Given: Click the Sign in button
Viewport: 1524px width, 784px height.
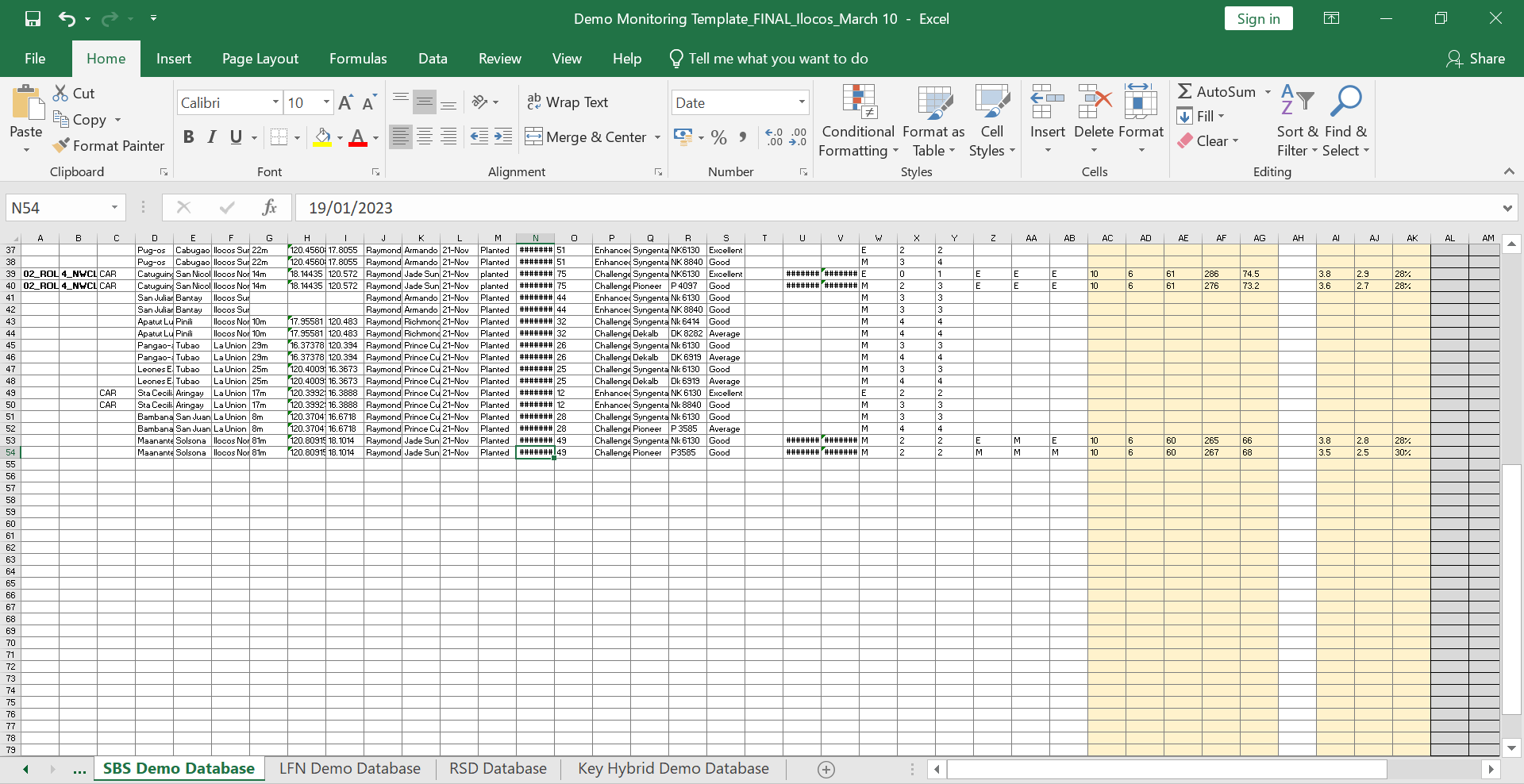Looking at the screenshot, I should point(1258,18).
